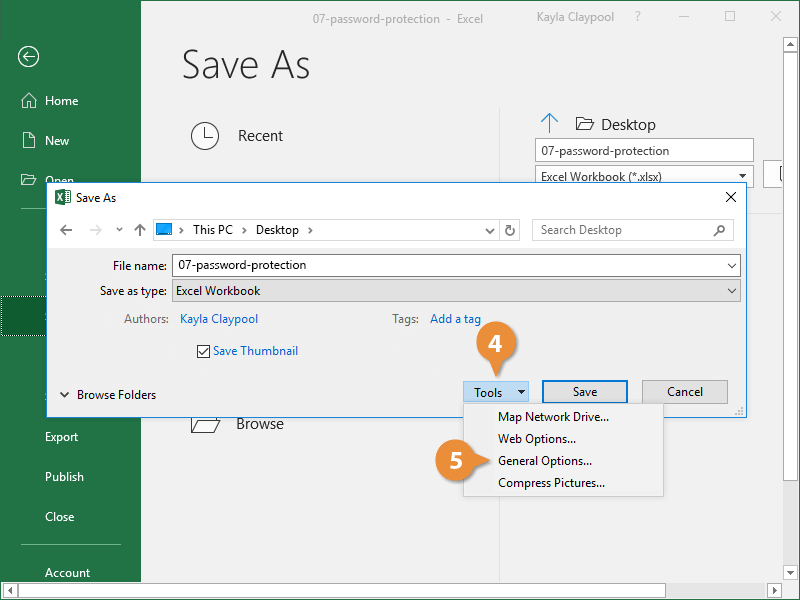Click vertical scrollbar up arrow
This screenshot has height=600, width=800.
(790, 44)
